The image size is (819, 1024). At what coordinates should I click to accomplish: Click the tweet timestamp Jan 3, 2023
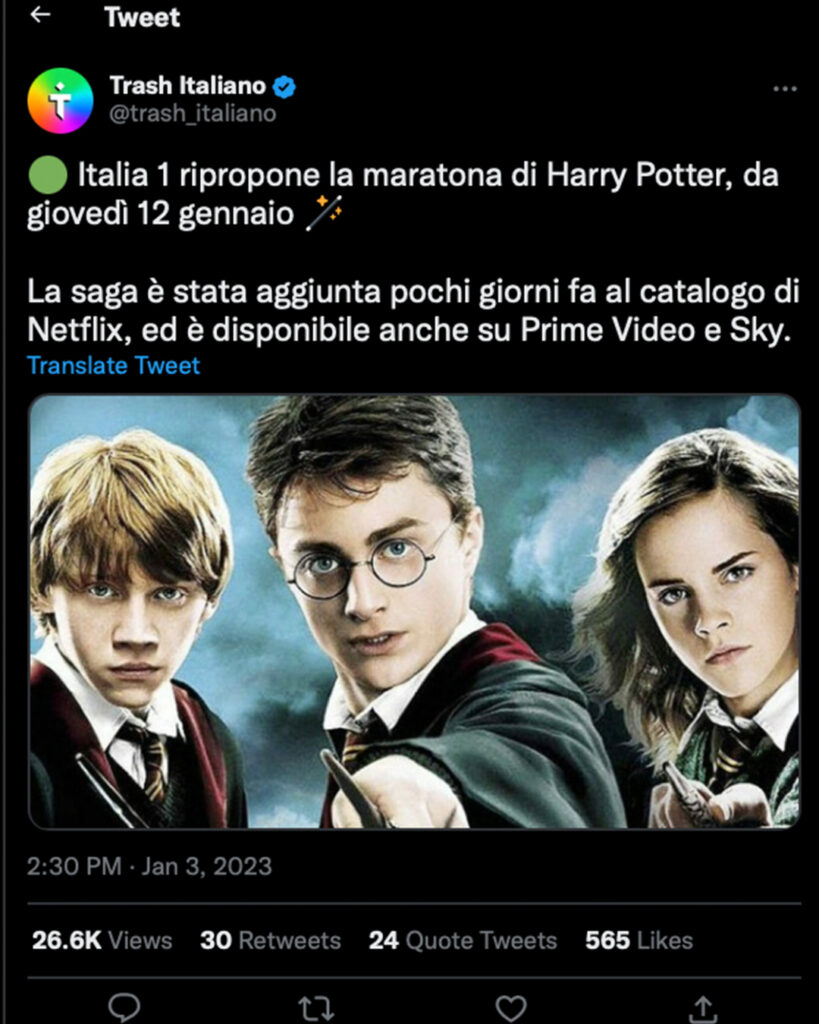point(206,867)
